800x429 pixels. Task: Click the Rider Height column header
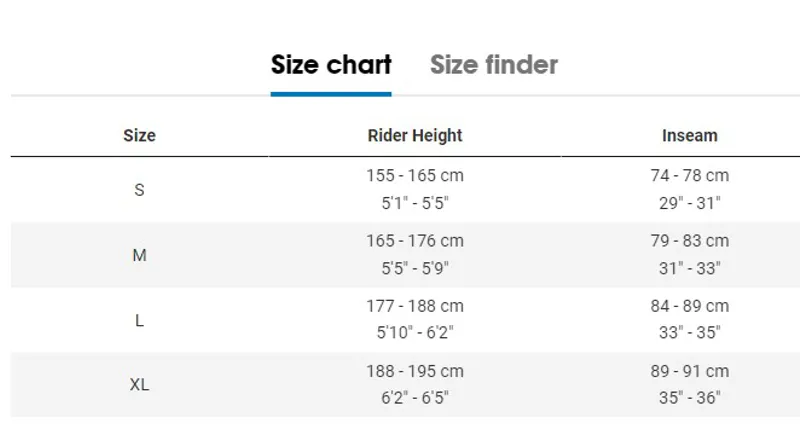[x=415, y=136]
